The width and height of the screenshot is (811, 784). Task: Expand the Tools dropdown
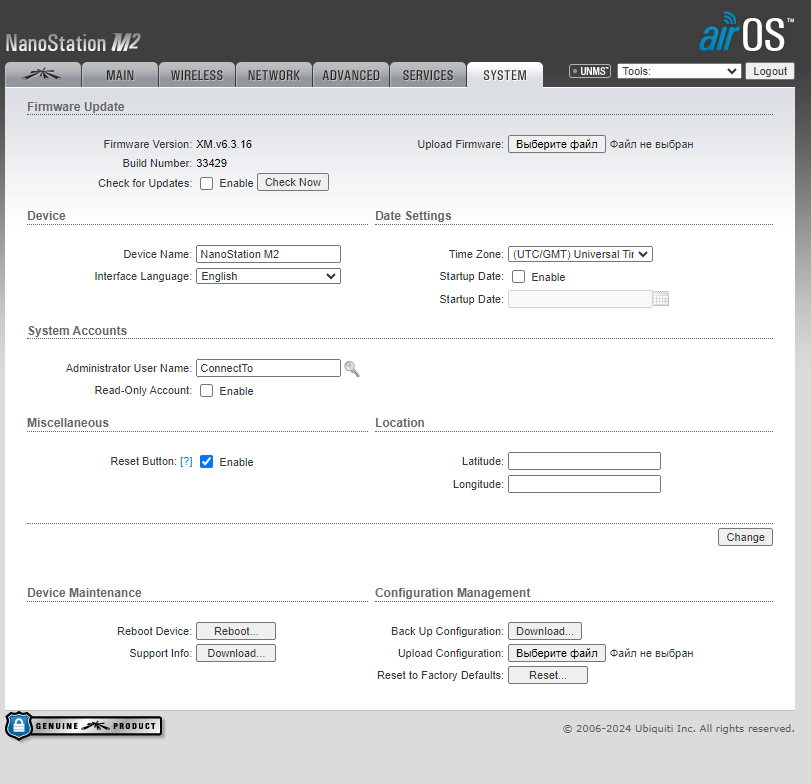(679, 71)
